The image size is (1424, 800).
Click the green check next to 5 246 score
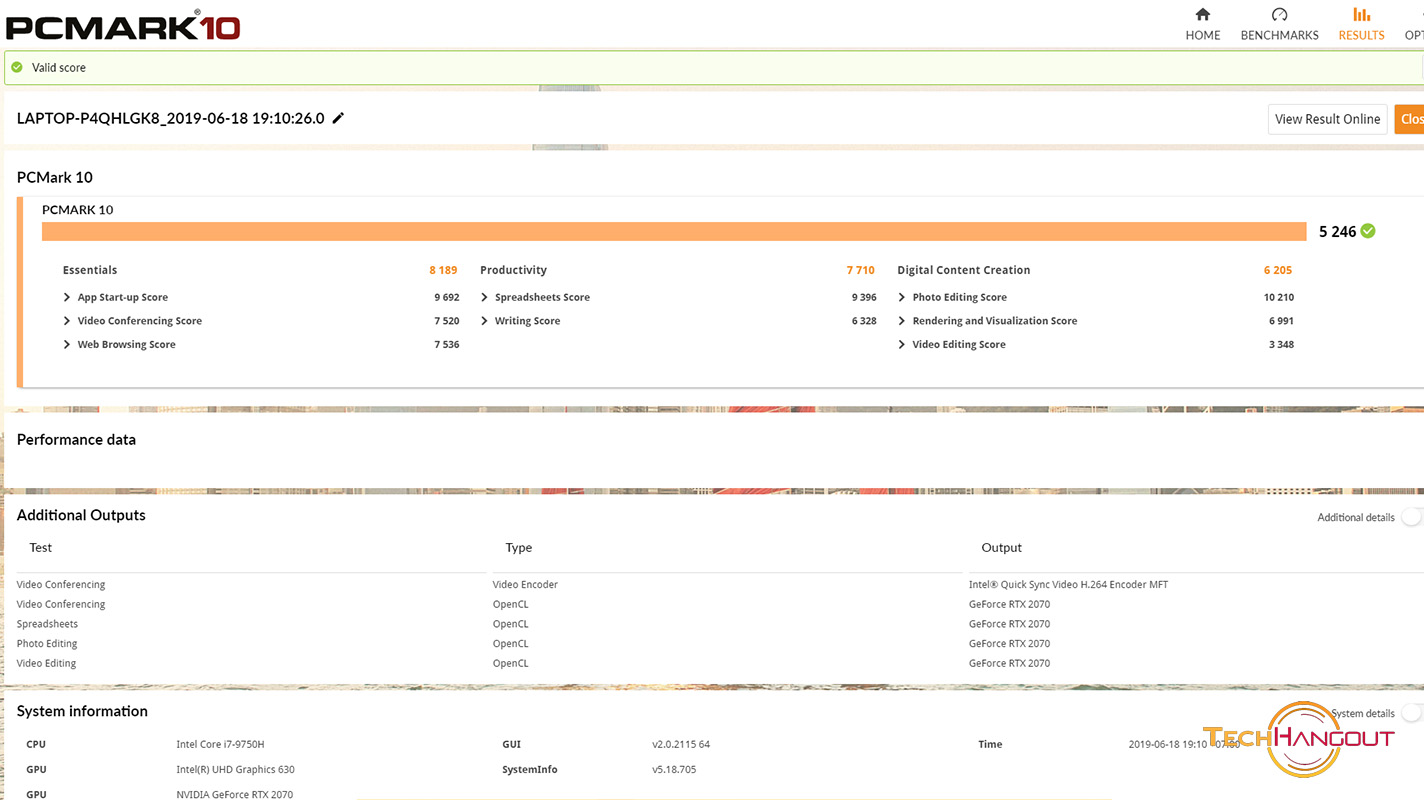point(1368,231)
